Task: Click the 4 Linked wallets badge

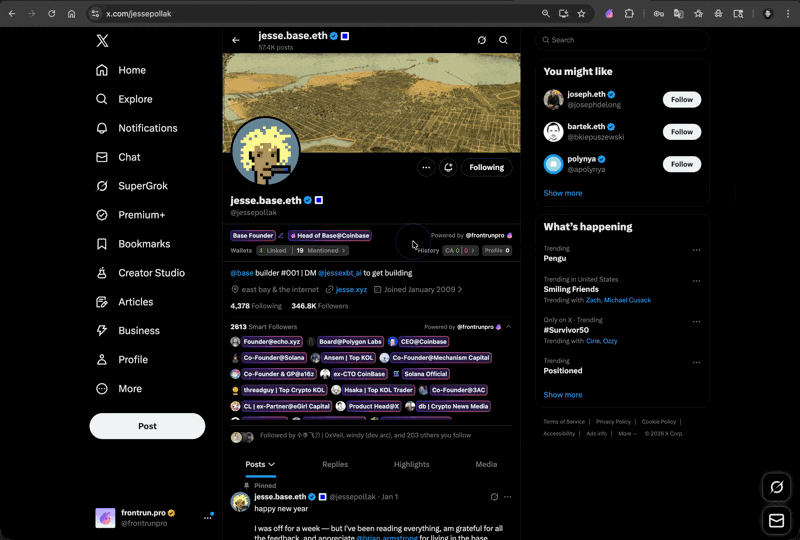Action: click(x=273, y=251)
